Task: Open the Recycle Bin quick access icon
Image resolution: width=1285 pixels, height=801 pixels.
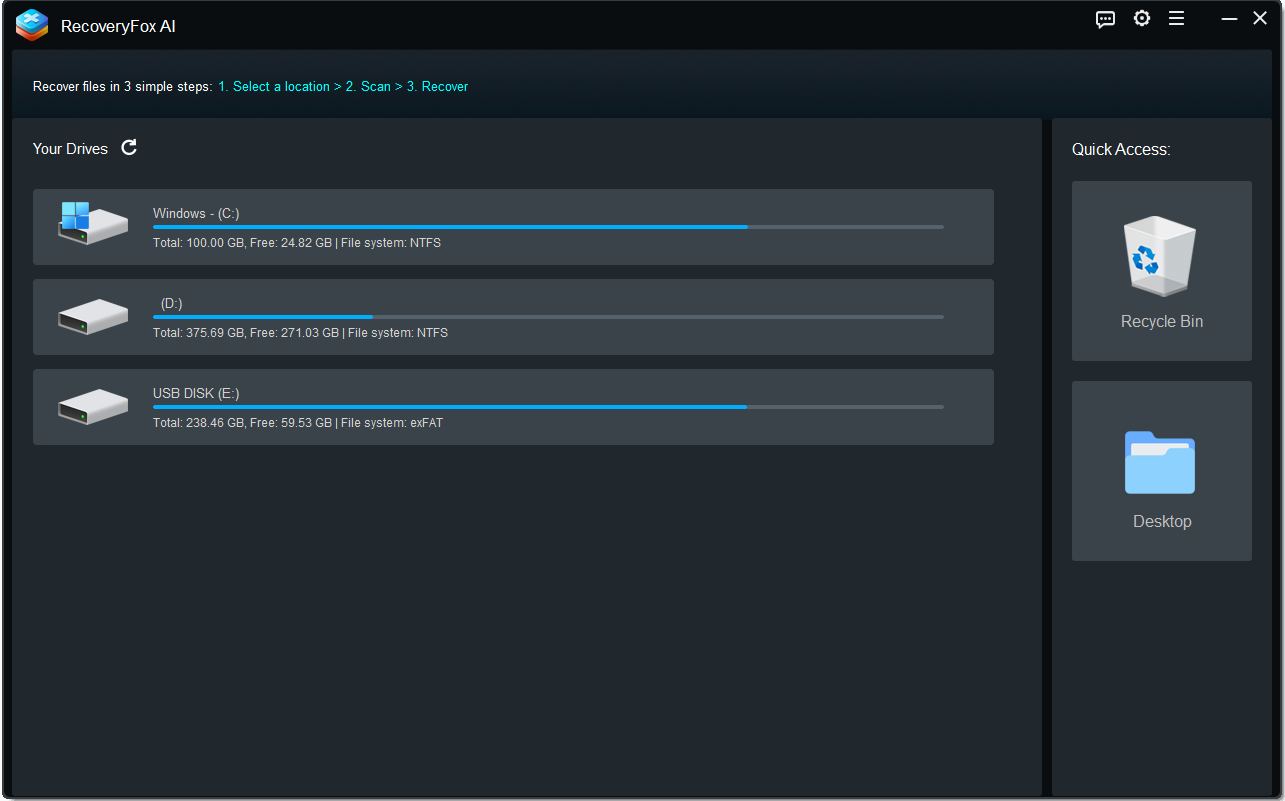Action: click(1160, 256)
